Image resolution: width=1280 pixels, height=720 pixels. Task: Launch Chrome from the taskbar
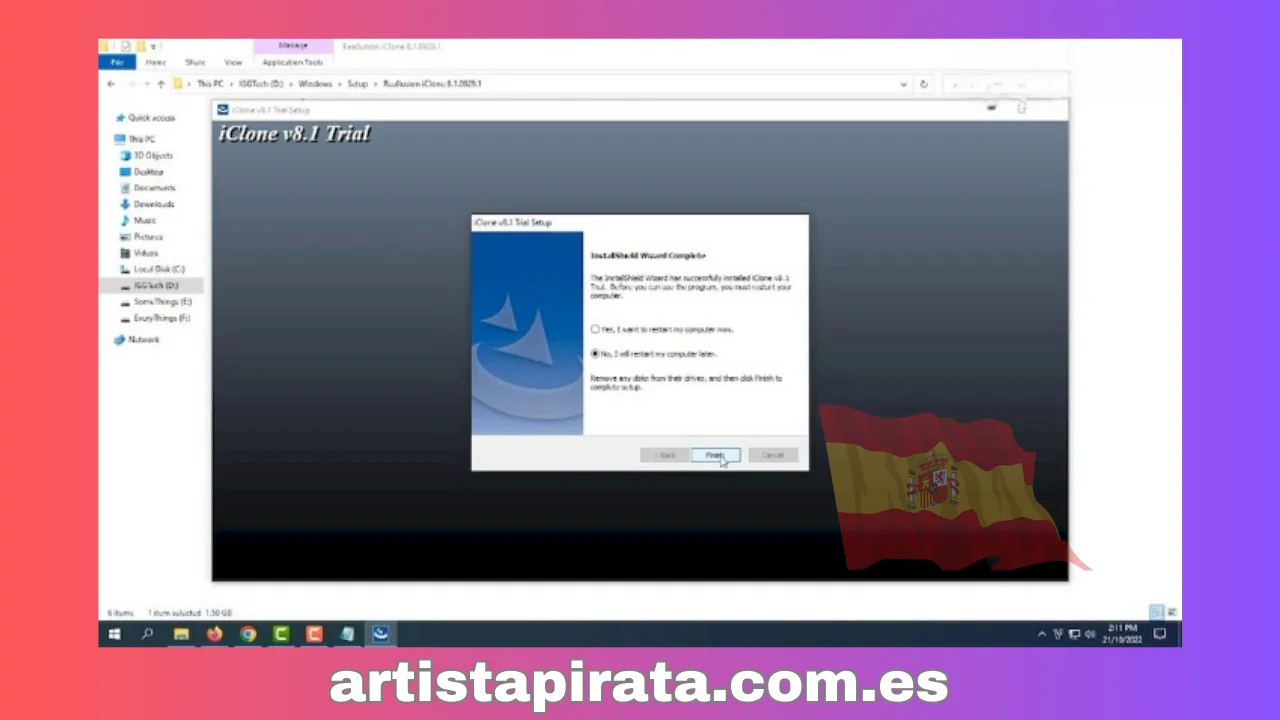tap(248, 634)
